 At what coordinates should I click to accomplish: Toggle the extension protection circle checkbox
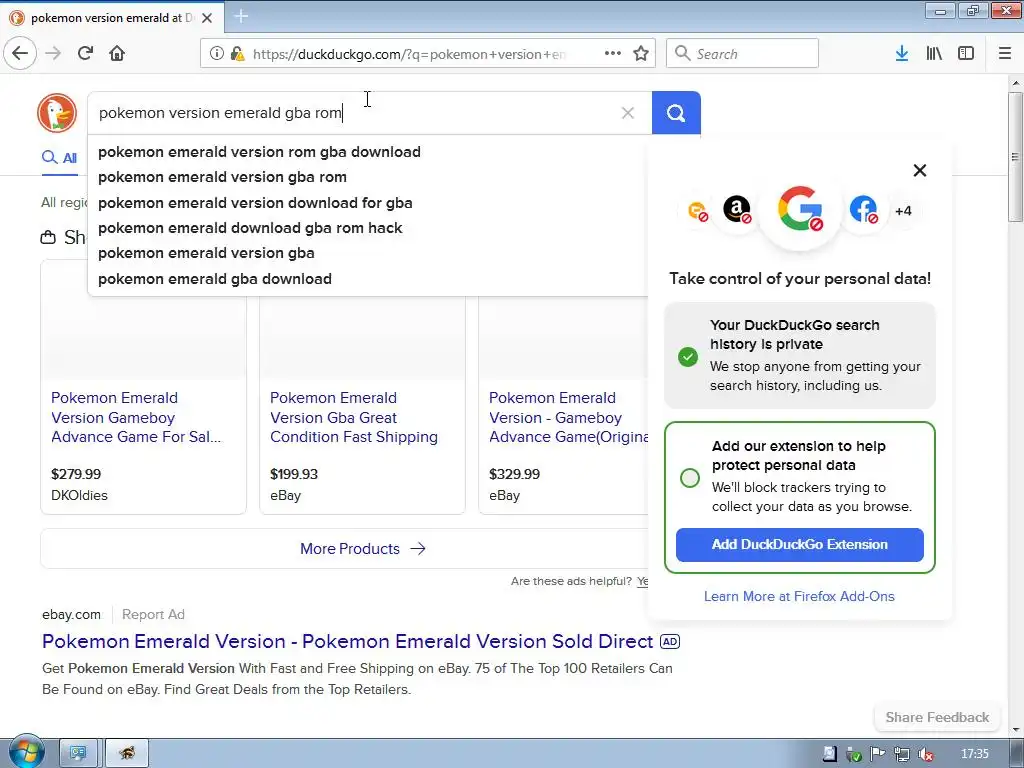pos(690,478)
